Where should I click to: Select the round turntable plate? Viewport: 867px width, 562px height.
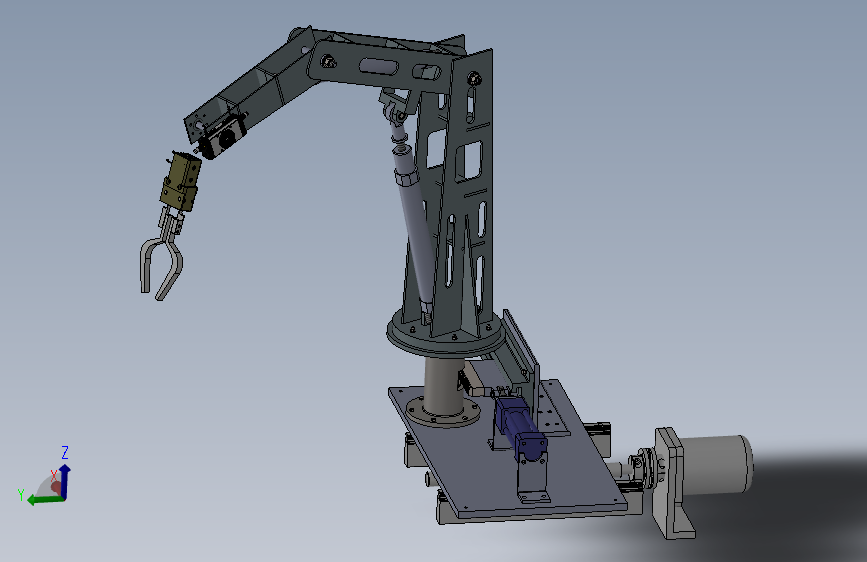(446, 335)
